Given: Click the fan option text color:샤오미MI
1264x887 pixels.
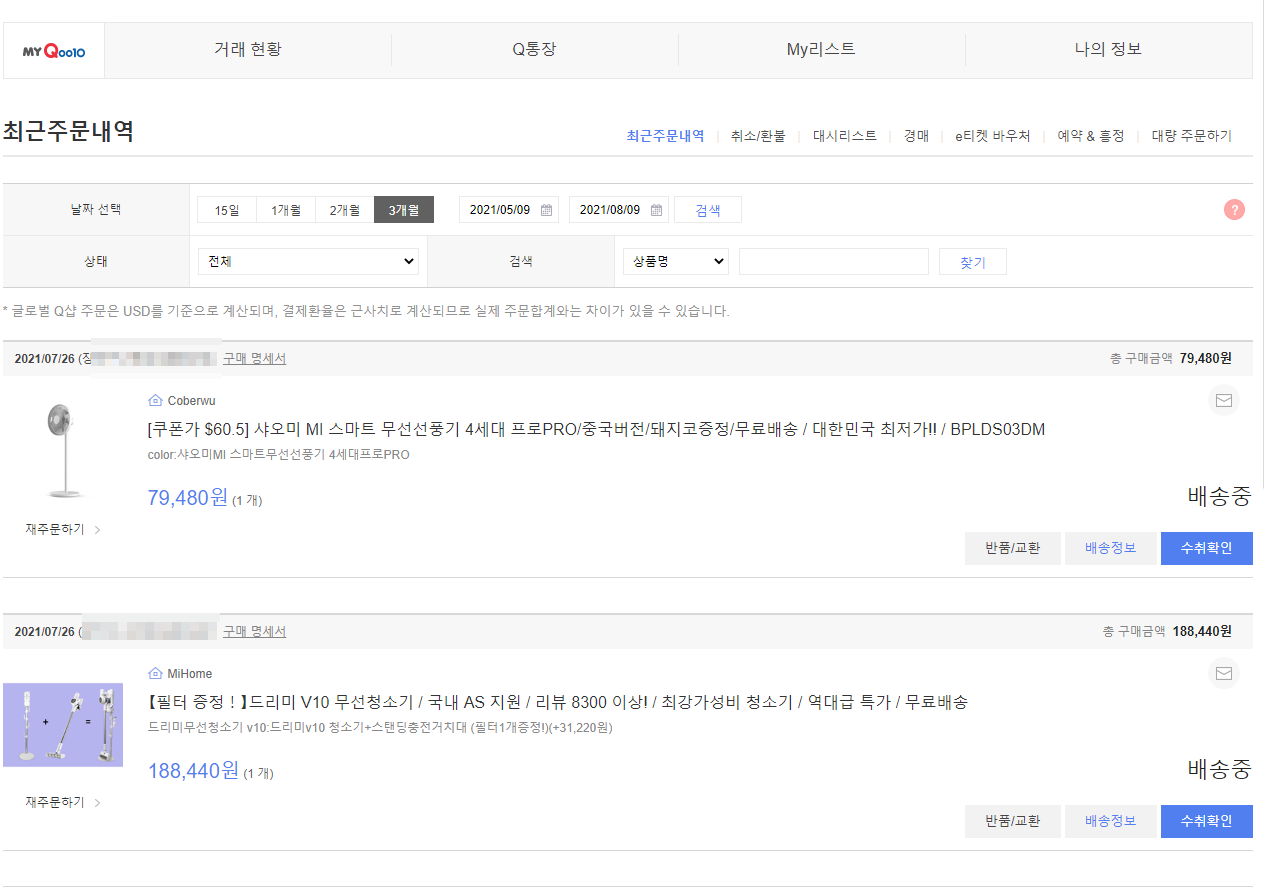Looking at the screenshot, I should coord(278,455).
